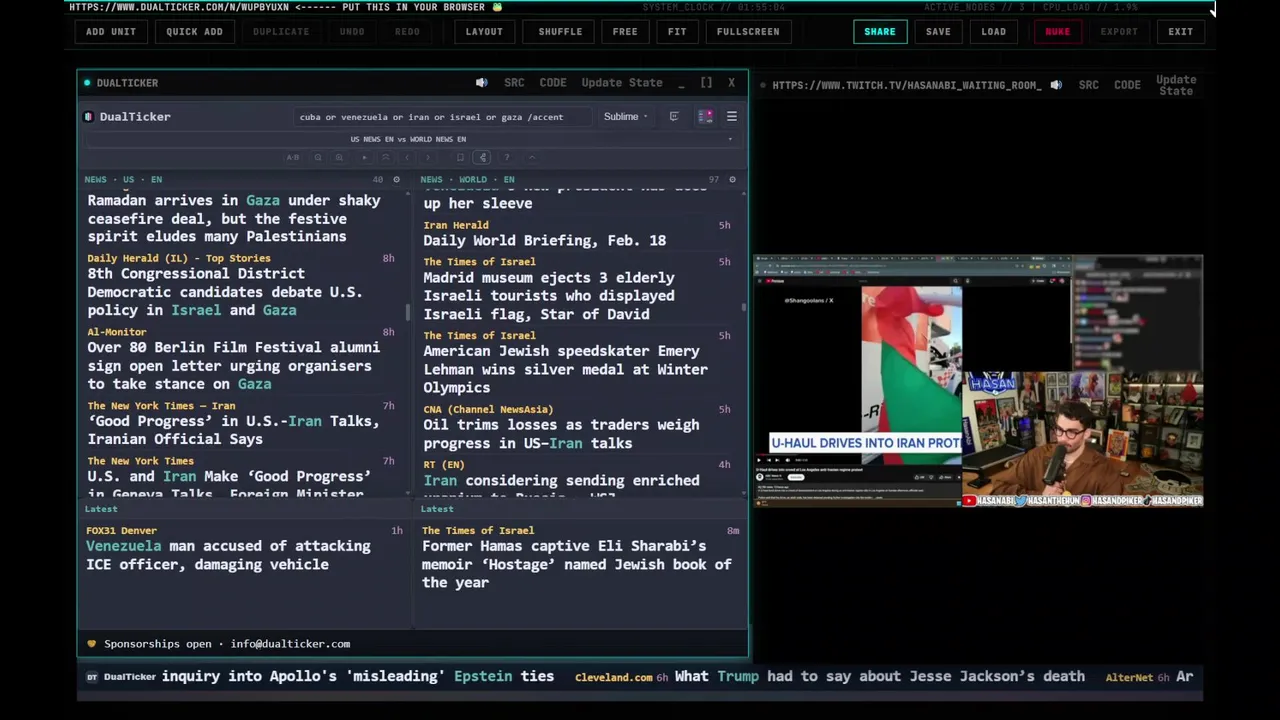
Task: Expand the US NEWS vs WORLD NEWS selector
Action: (x=413, y=140)
